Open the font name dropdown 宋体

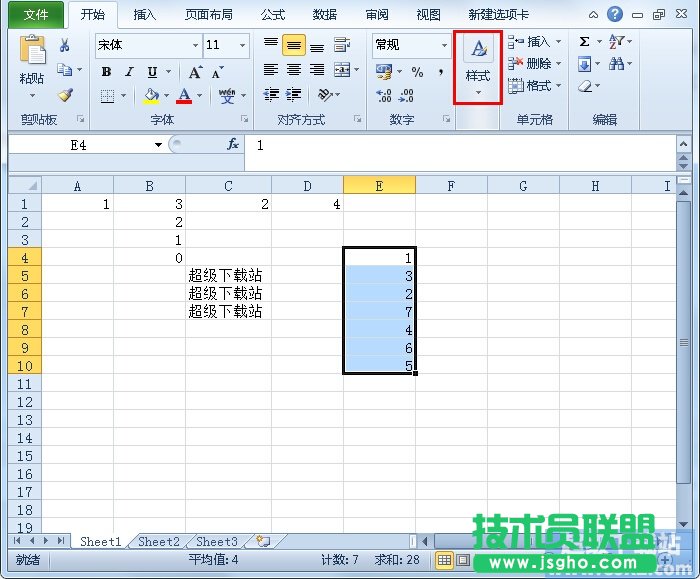[195, 45]
